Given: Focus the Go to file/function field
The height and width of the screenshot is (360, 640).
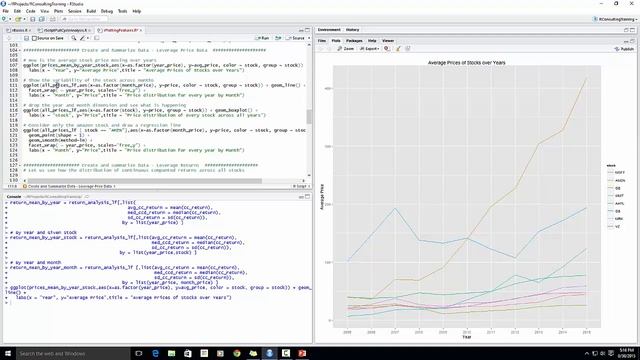Looking at the screenshot, I should click(x=84, y=19).
